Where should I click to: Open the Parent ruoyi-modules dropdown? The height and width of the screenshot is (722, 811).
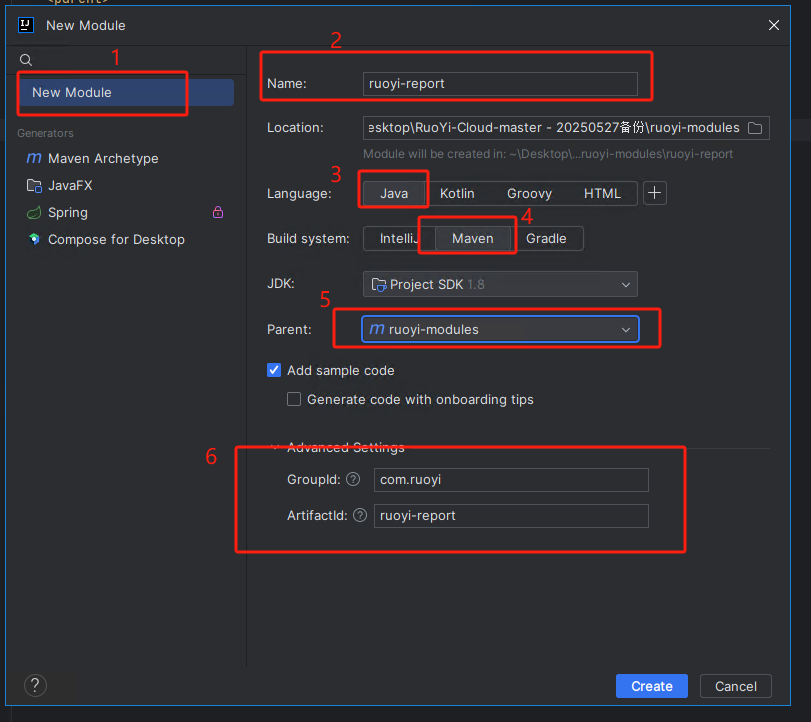pyautogui.click(x=500, y=329)
